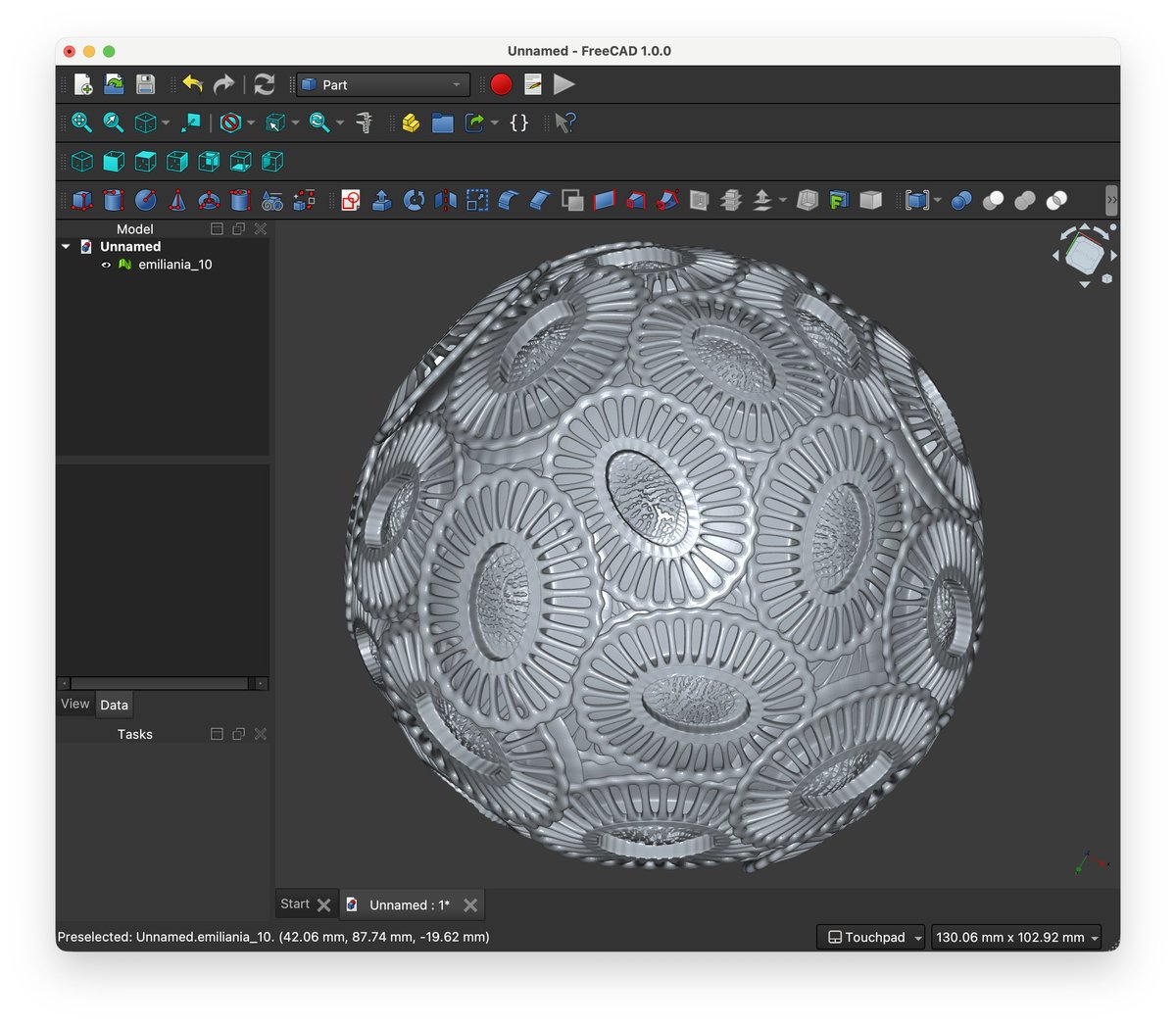Open the selection filter dropdown arrow

[x=296, y=123]
